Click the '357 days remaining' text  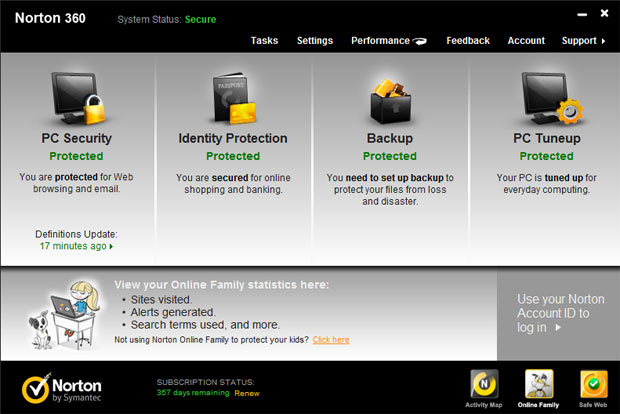(193, 393)
